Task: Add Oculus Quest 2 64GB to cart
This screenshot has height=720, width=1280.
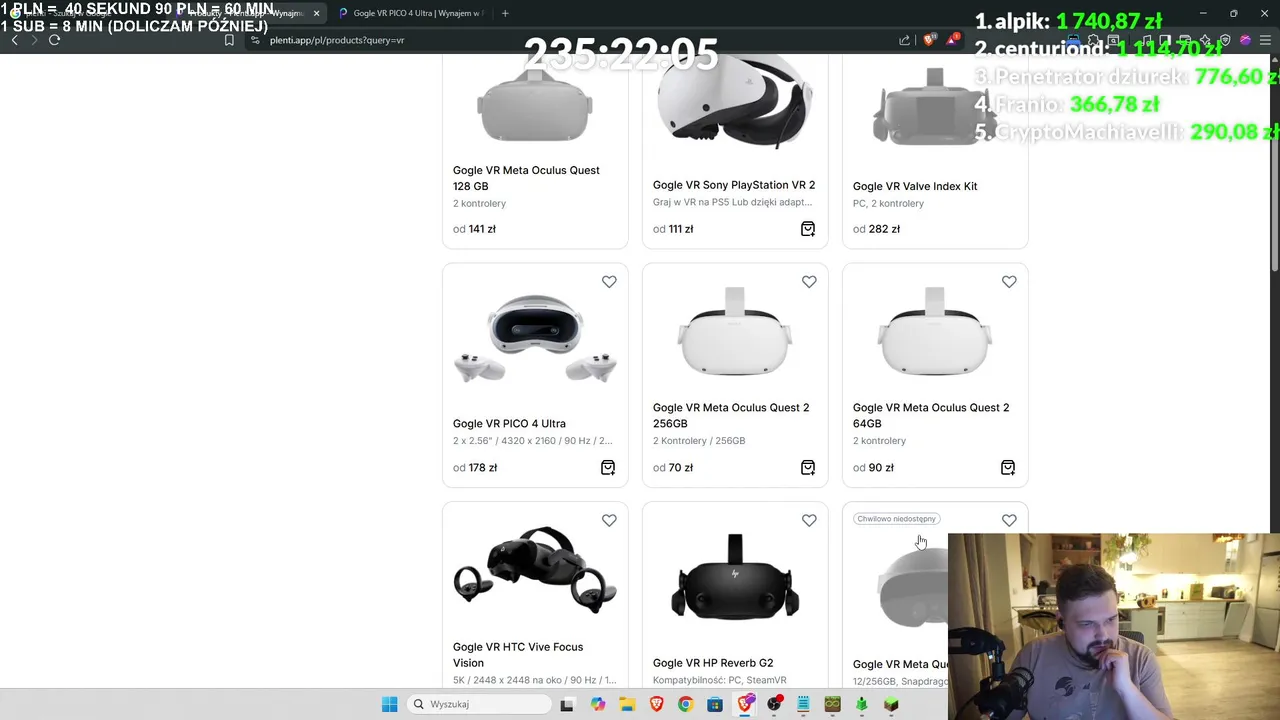Action: (x=1008, y=468)
